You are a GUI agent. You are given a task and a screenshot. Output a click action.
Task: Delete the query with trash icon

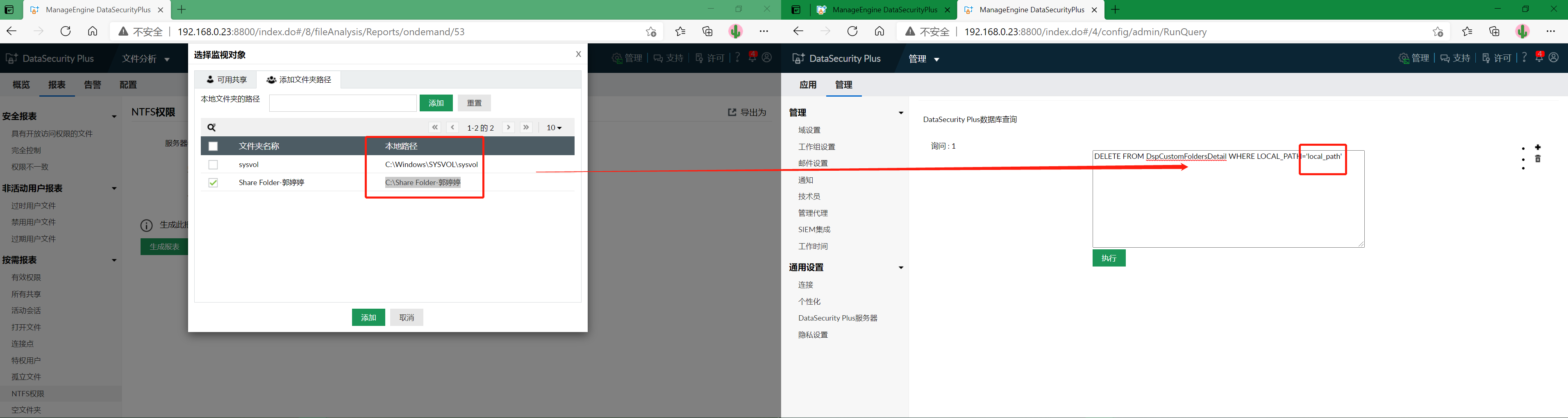point(1538,159)
